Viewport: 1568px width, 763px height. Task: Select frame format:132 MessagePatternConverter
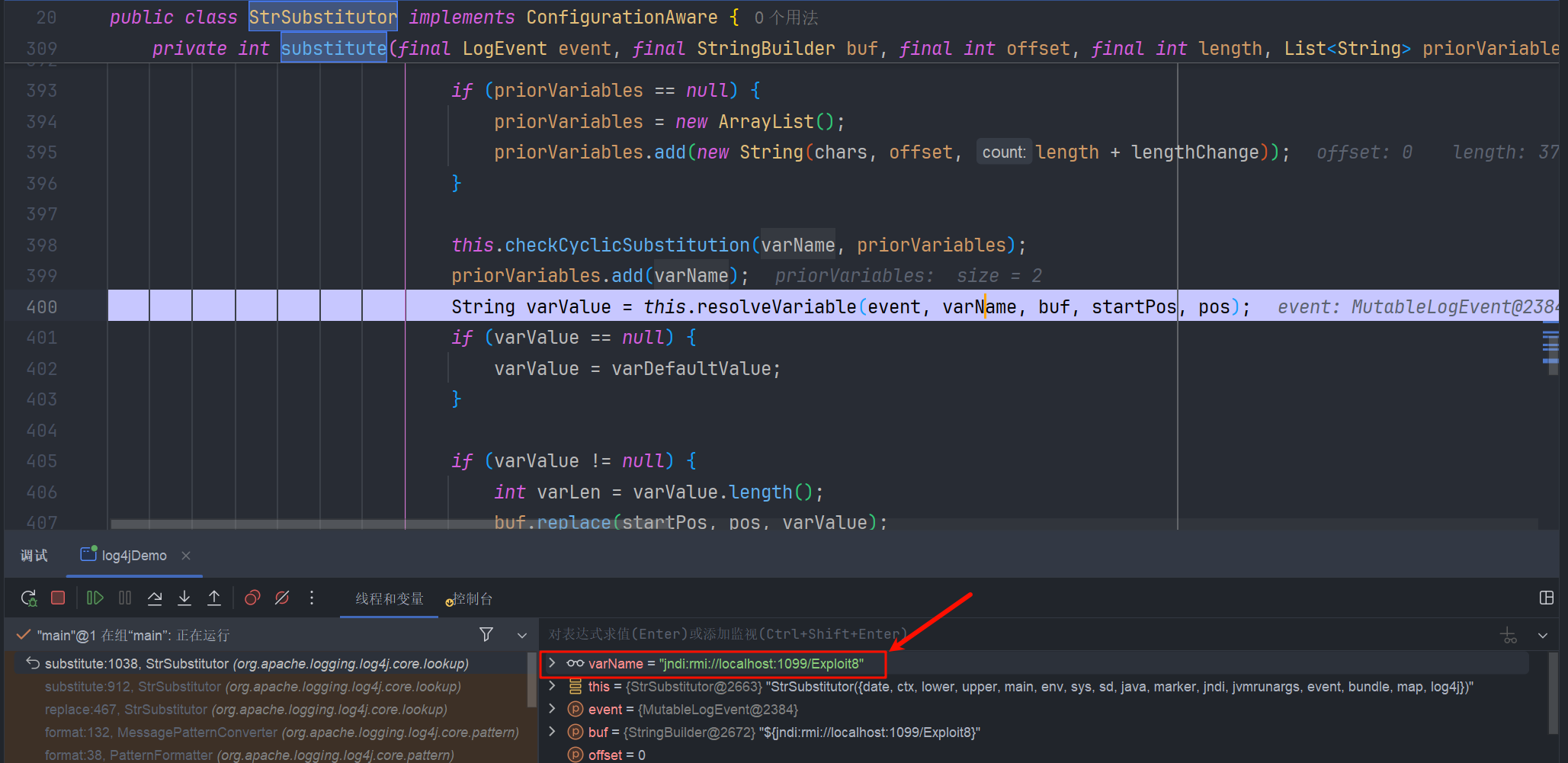[x=281, y=733]
